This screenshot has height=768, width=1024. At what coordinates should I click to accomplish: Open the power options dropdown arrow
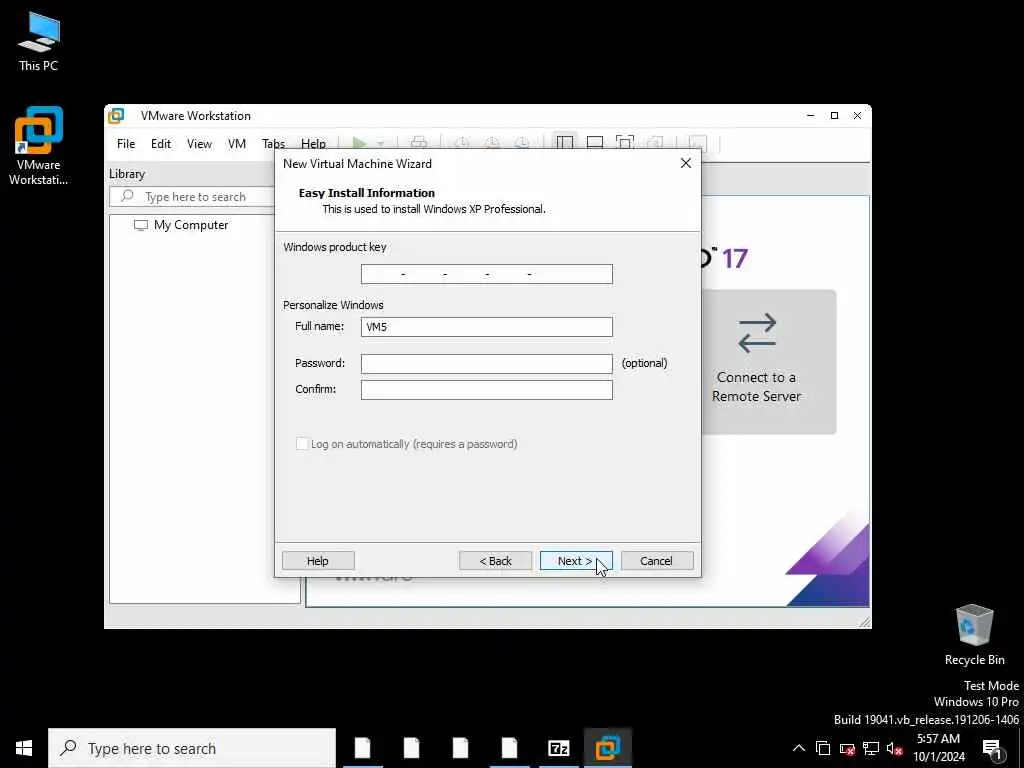coord(381,144)
